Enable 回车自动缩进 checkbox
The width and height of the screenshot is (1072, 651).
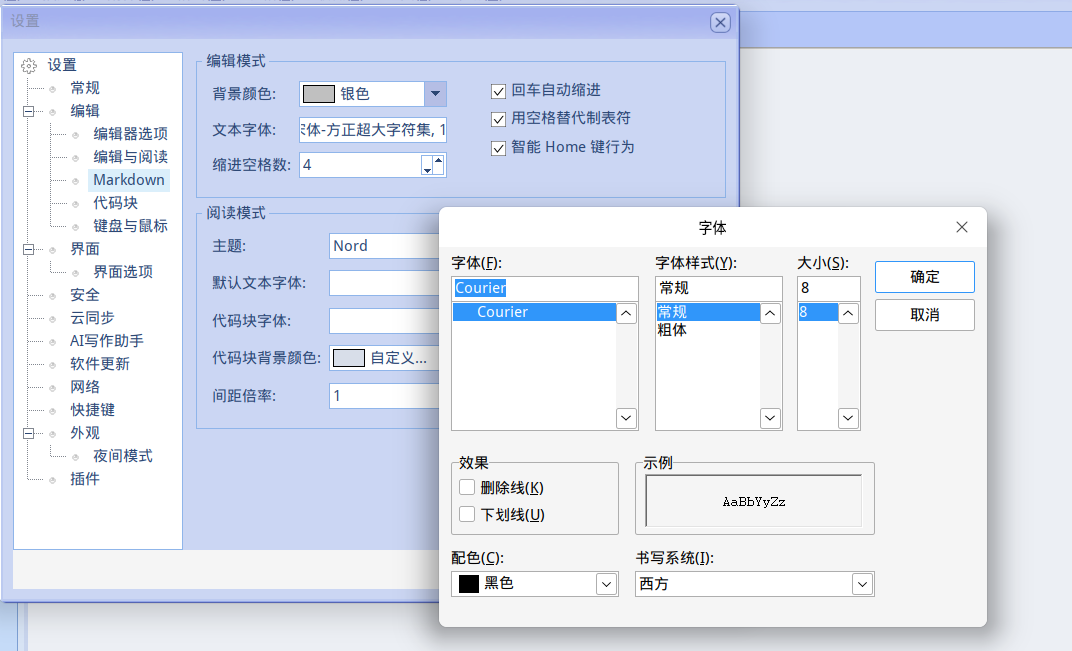[498, 91]
